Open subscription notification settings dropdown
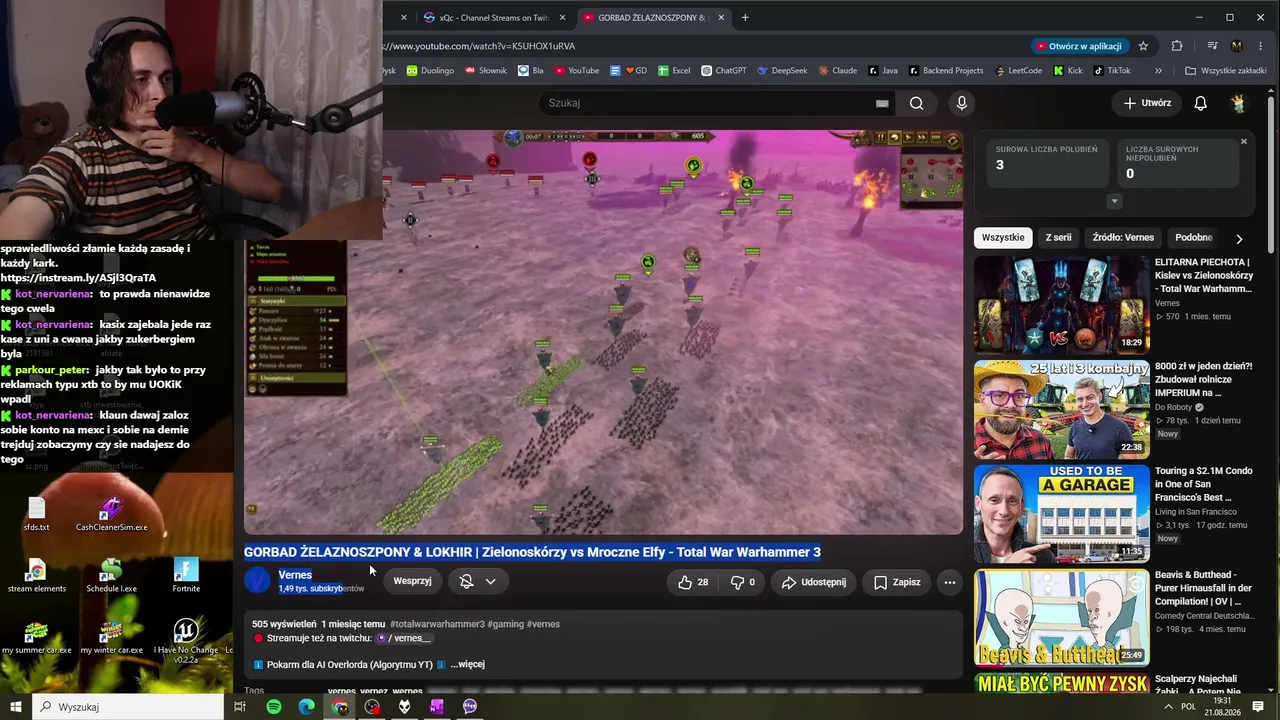Viewport: 1280px width, 720px height. tap(477, 582)
